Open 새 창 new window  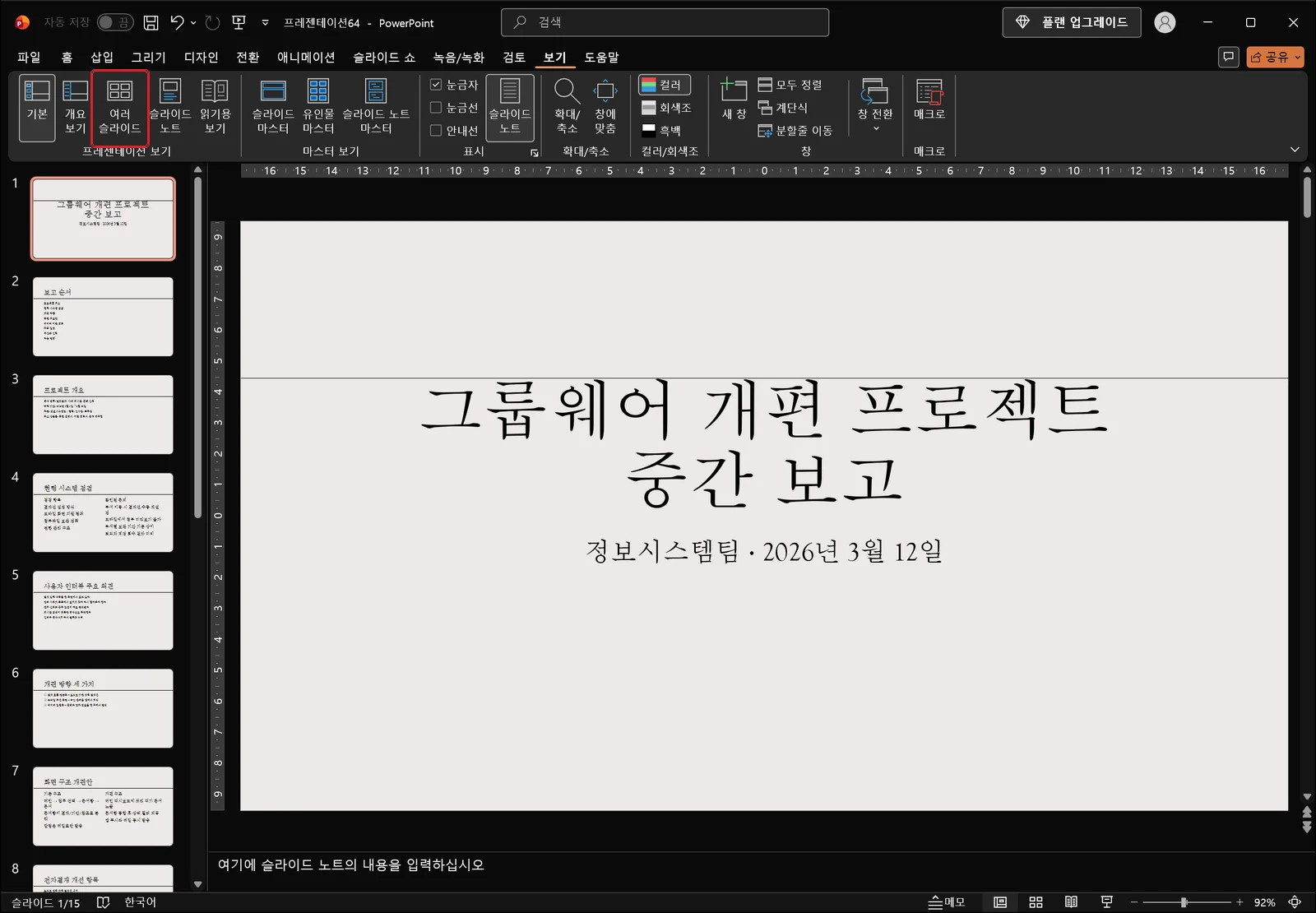(734, 99)
